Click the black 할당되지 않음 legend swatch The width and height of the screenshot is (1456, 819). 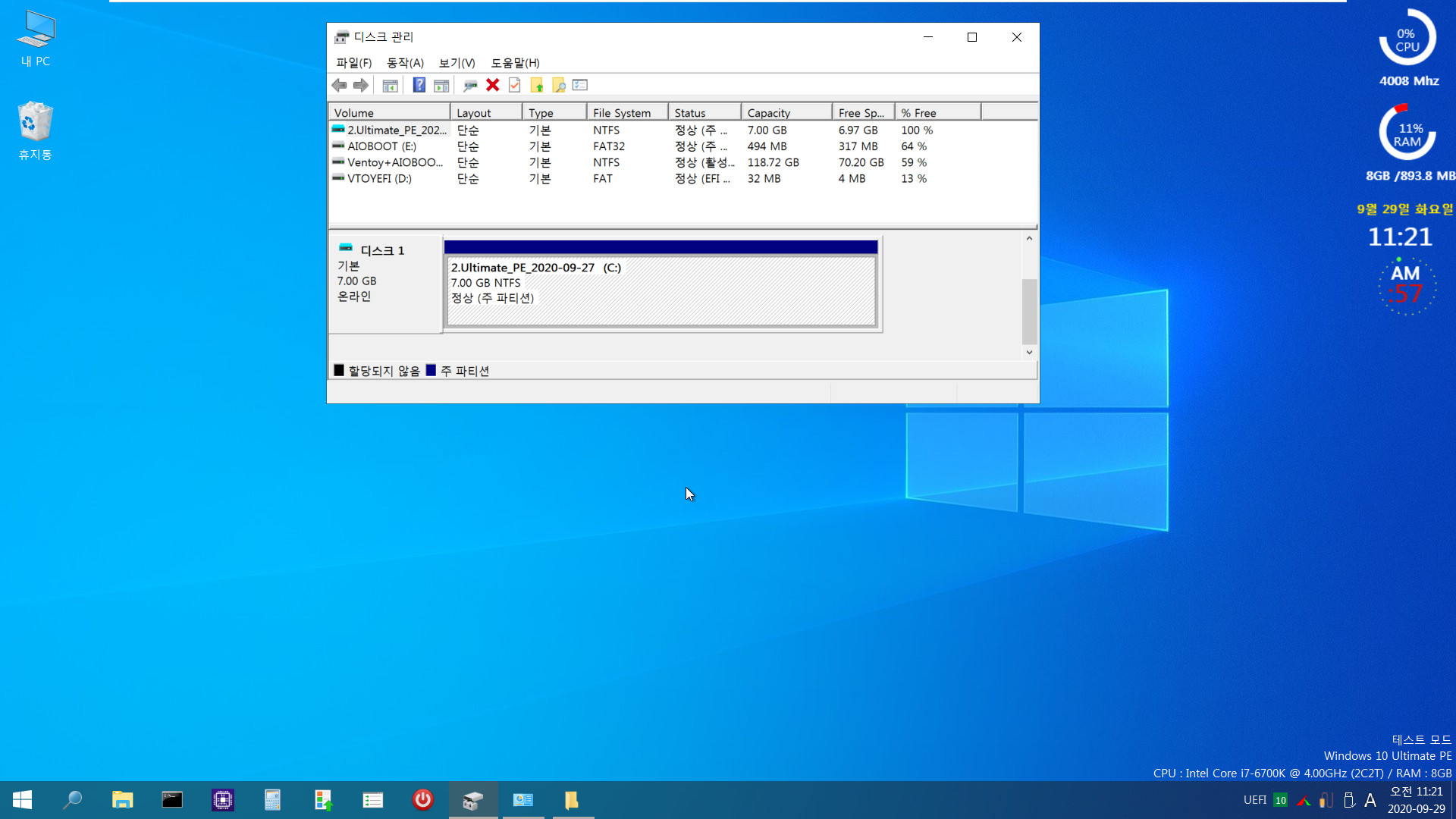(x=339, y=370)
